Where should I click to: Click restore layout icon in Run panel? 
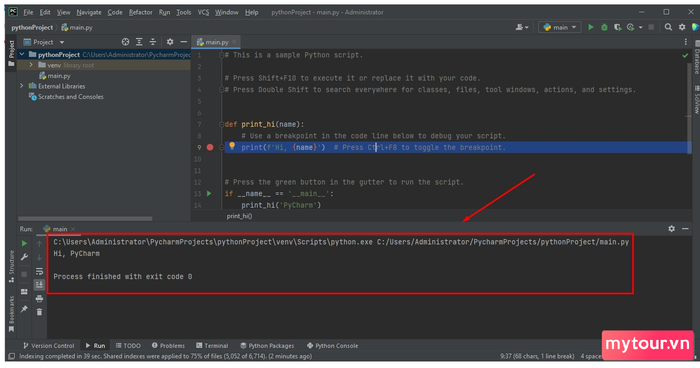[25, 292]
